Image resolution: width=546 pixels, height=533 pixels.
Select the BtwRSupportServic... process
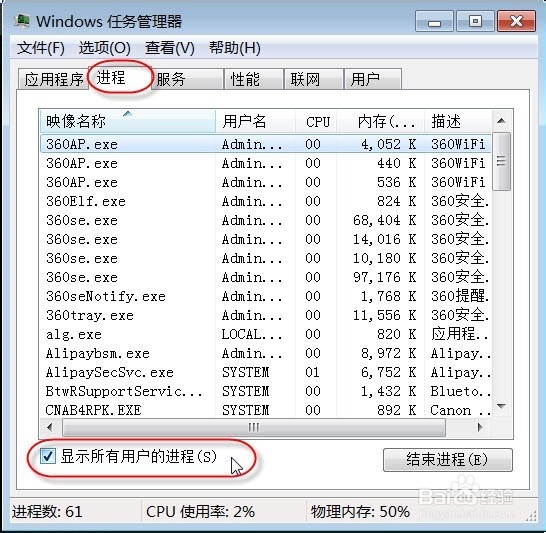coord(266,391)
